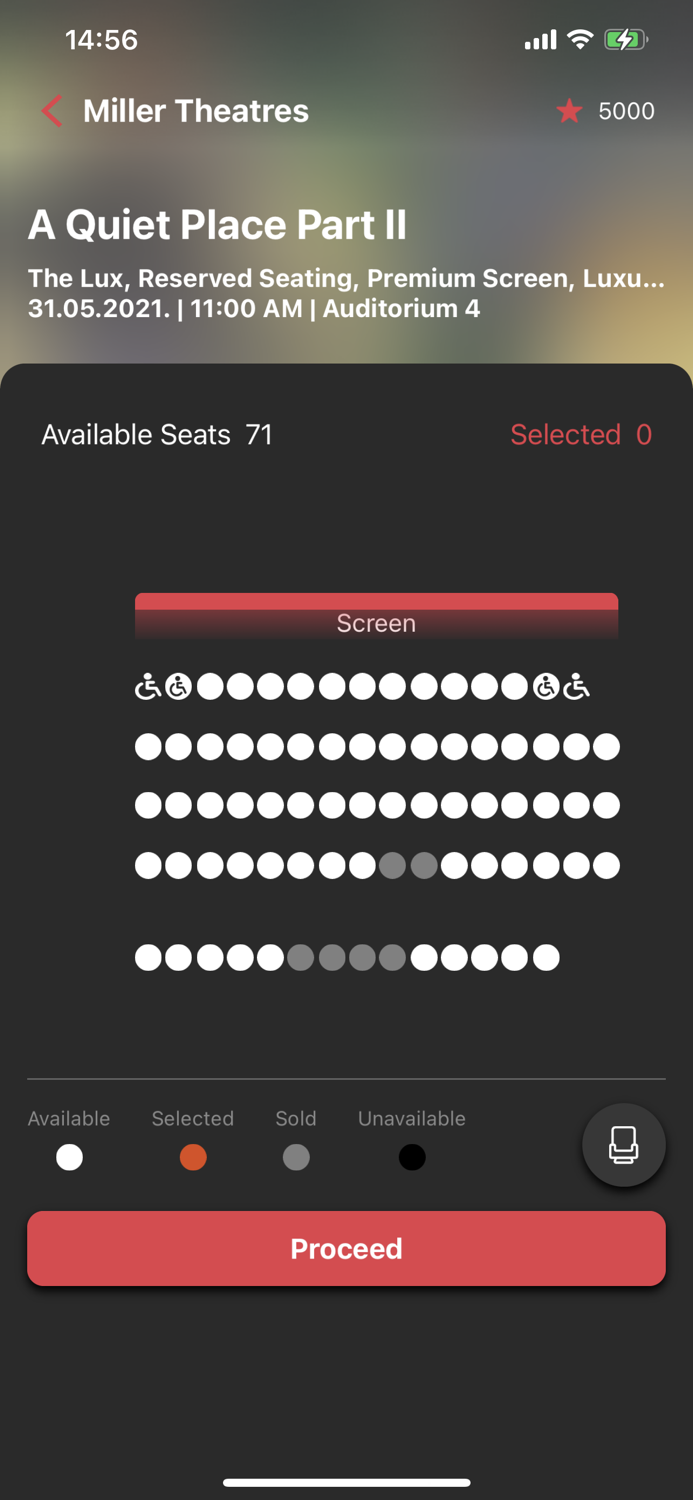Select an available seat in the last row
Screen dimensions: 693x1500
click(146, 957)
